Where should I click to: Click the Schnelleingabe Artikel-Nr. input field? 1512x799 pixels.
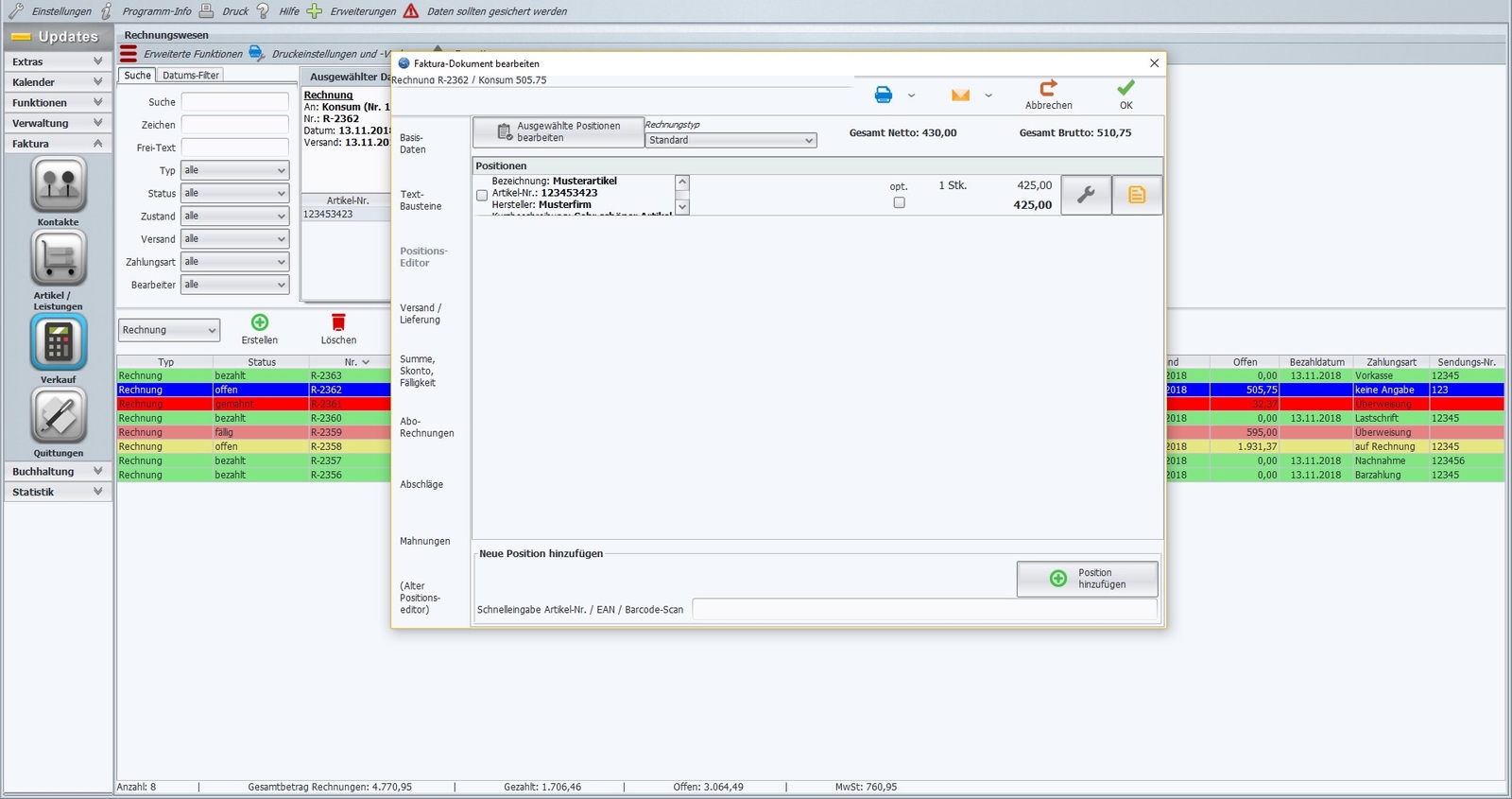click(x=924, y=610)
